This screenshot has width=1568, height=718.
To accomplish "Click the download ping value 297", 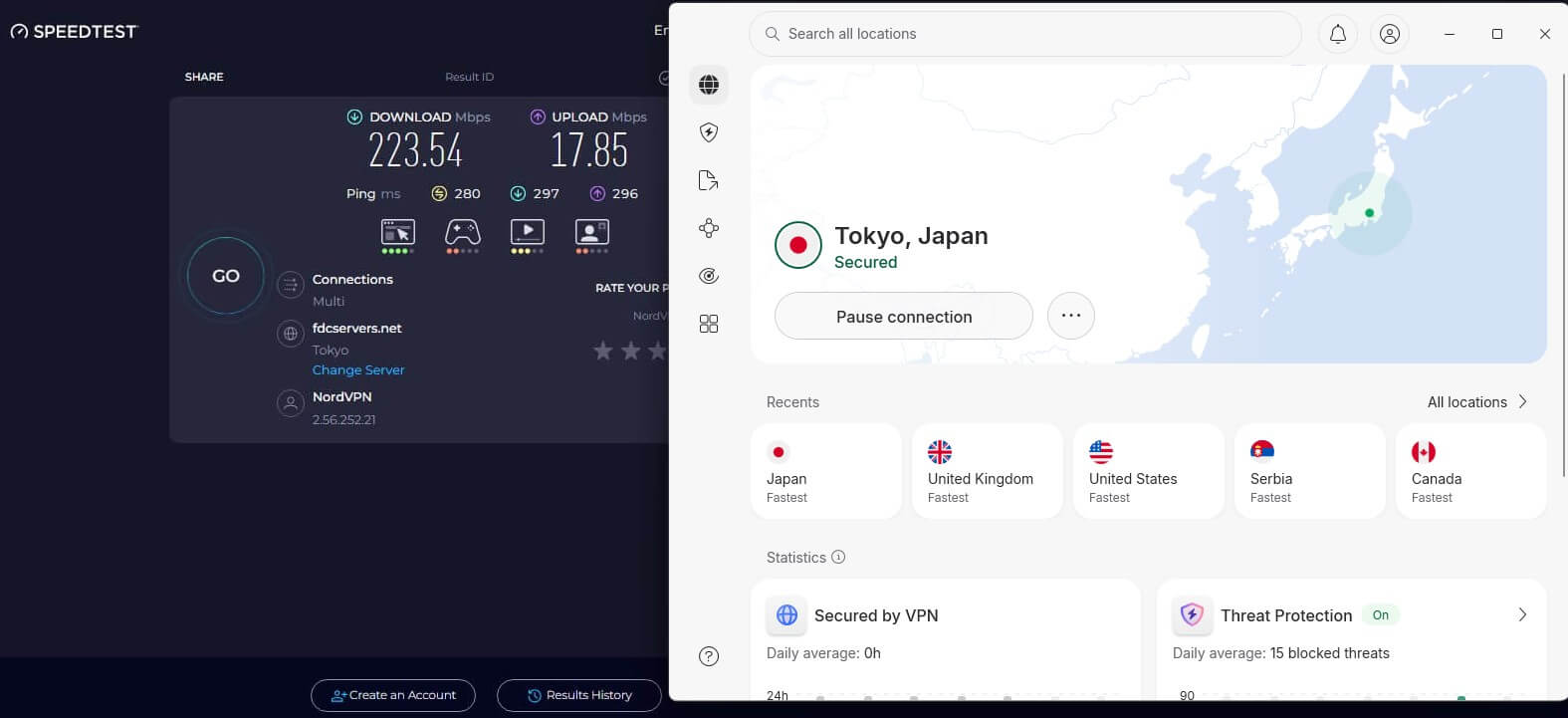I will click(x=546, y=193).
